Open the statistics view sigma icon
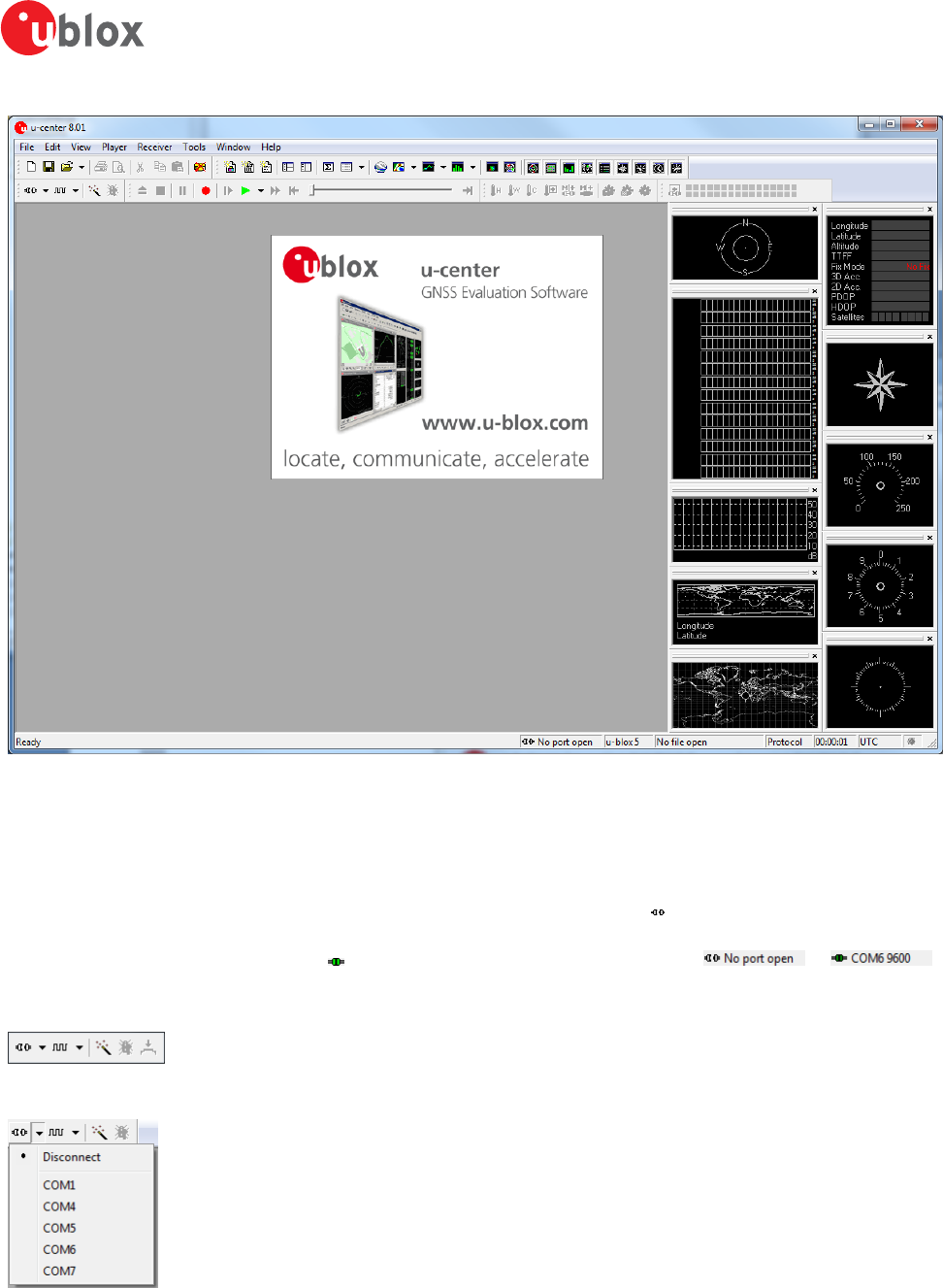 [x=328, y=167]
